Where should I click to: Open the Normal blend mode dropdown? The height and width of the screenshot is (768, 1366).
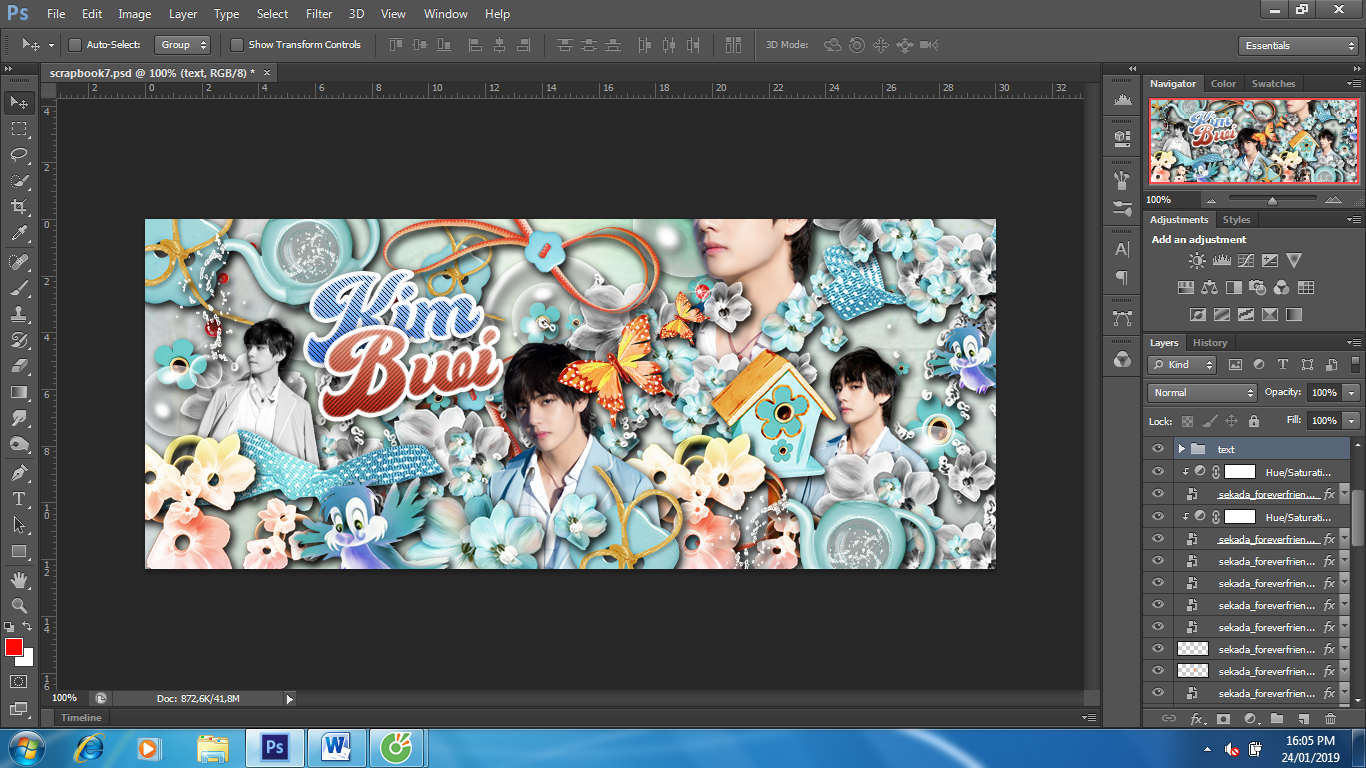pos(1202,393)
